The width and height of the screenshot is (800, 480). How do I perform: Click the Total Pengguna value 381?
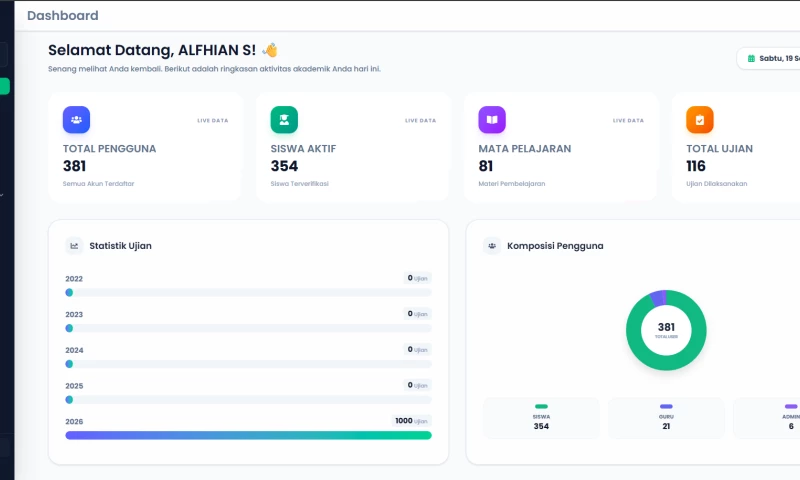[74, 166]
